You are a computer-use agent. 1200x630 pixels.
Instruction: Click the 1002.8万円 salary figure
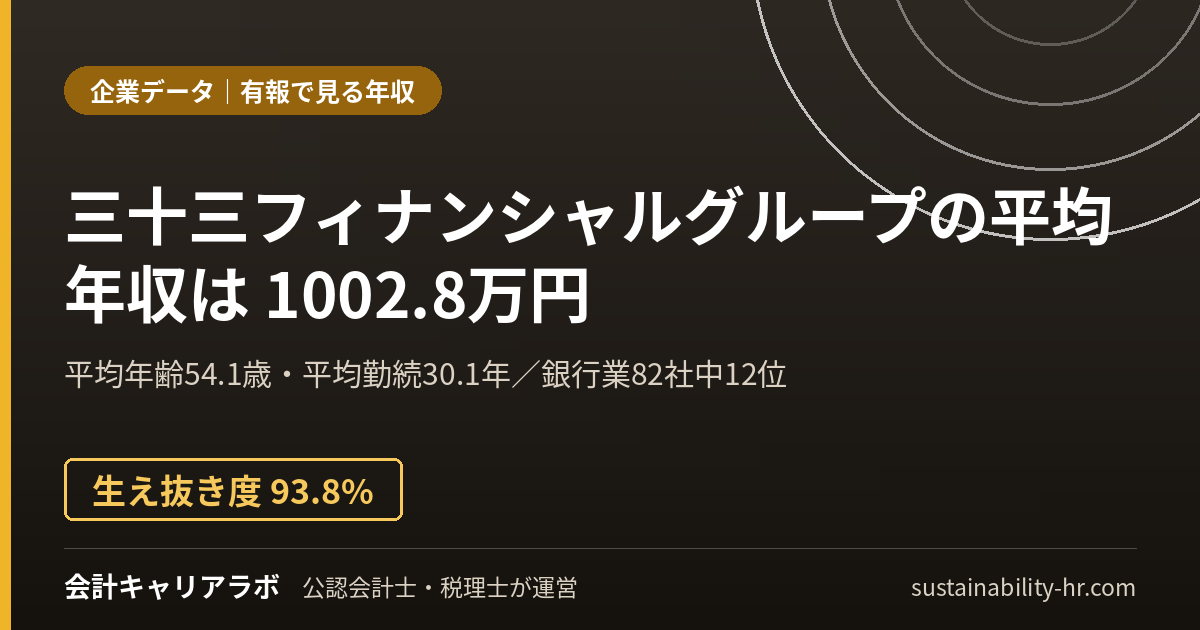coord(426,298)
